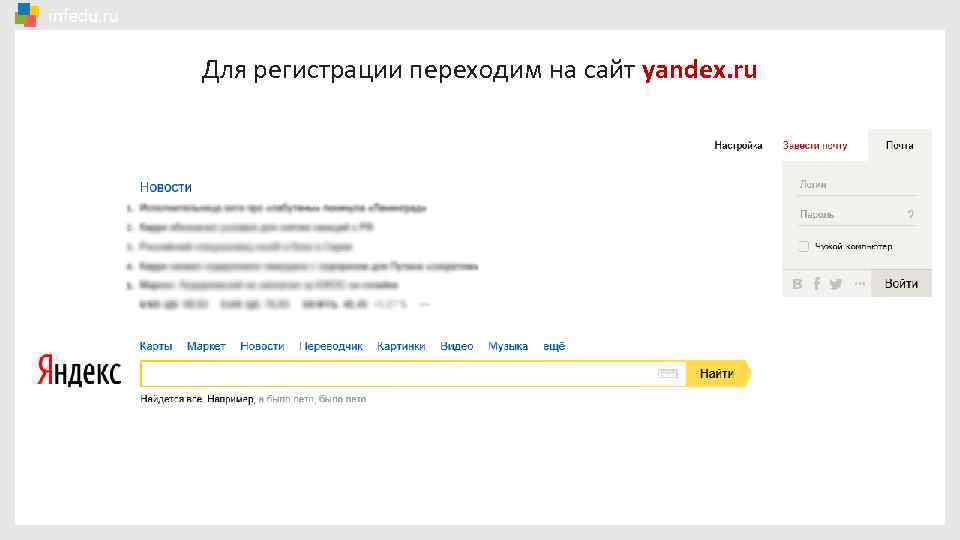Click the Twitter login icon

coord(836,284)
